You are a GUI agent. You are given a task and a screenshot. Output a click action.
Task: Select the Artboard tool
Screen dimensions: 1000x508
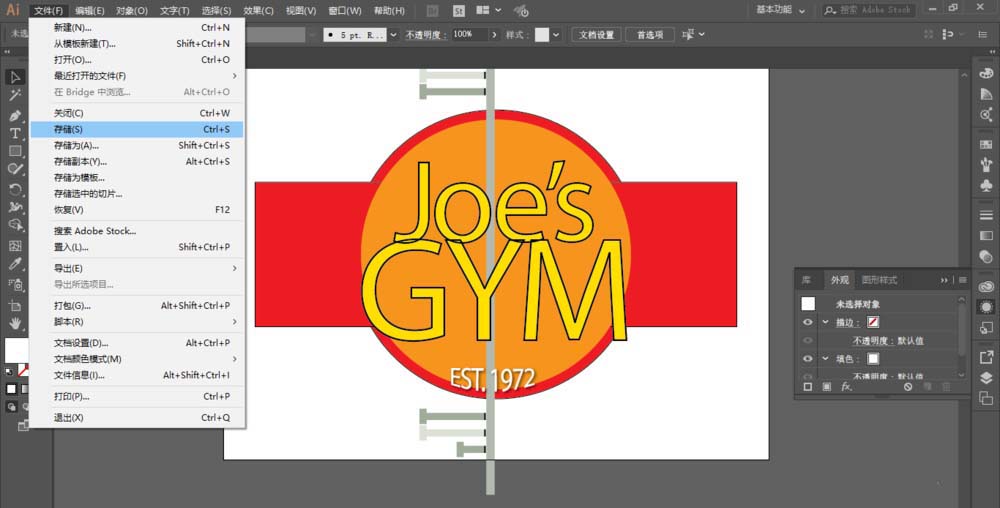(x=15, y=305)
